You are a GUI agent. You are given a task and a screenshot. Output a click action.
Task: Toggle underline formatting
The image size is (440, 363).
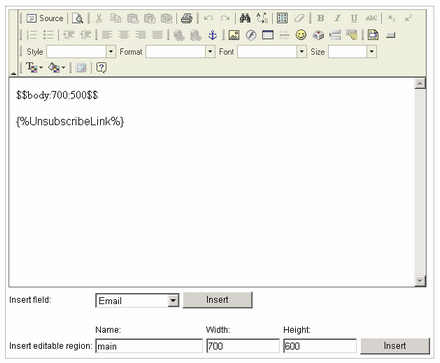click(x=354, y=18)
